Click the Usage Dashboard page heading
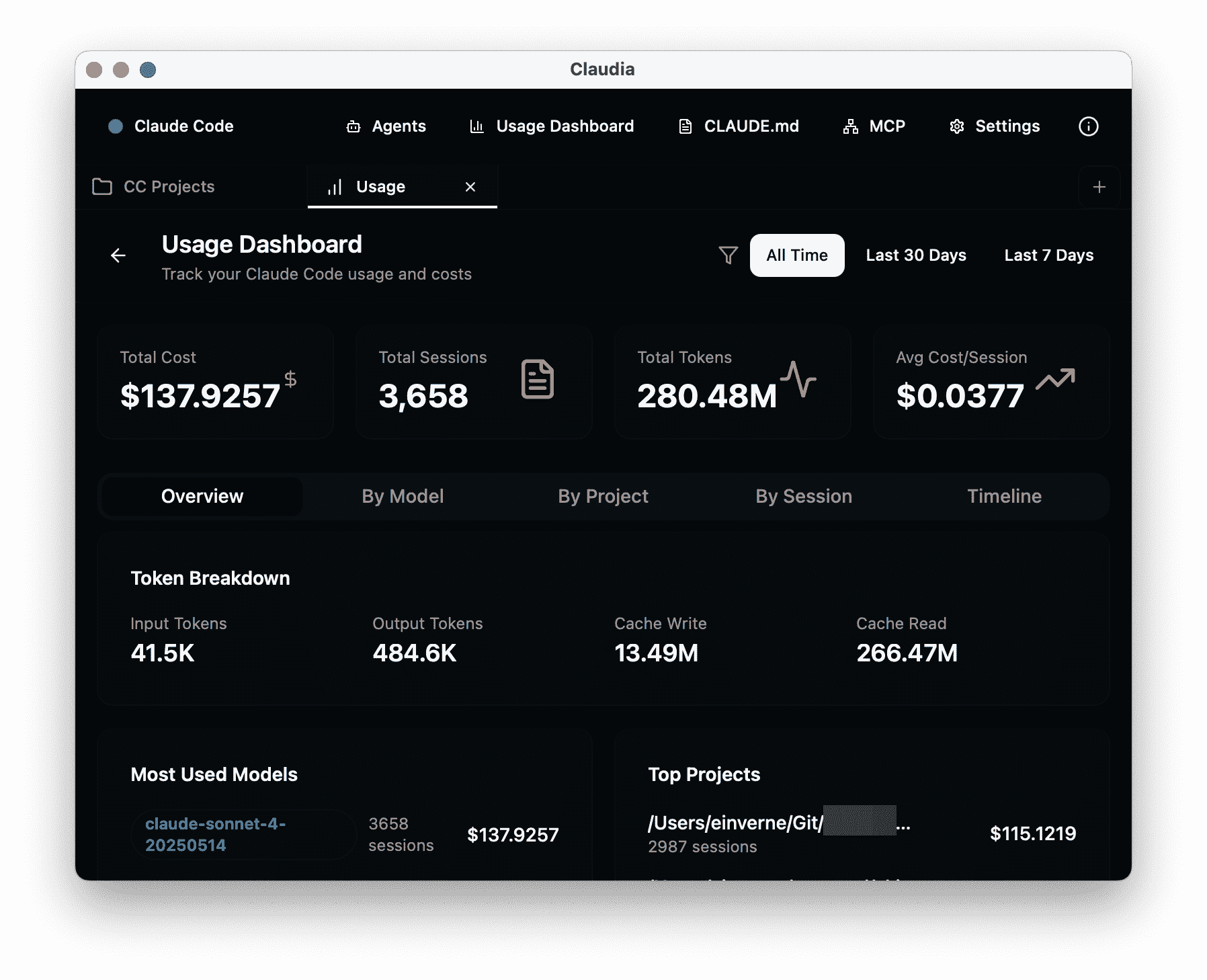Viewport: 1207px width, 980px height. (262, 245)
